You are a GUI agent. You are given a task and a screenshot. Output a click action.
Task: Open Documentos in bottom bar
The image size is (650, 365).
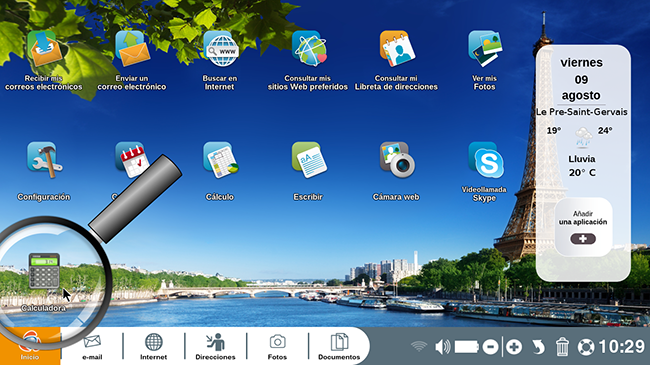click(339, 347)
